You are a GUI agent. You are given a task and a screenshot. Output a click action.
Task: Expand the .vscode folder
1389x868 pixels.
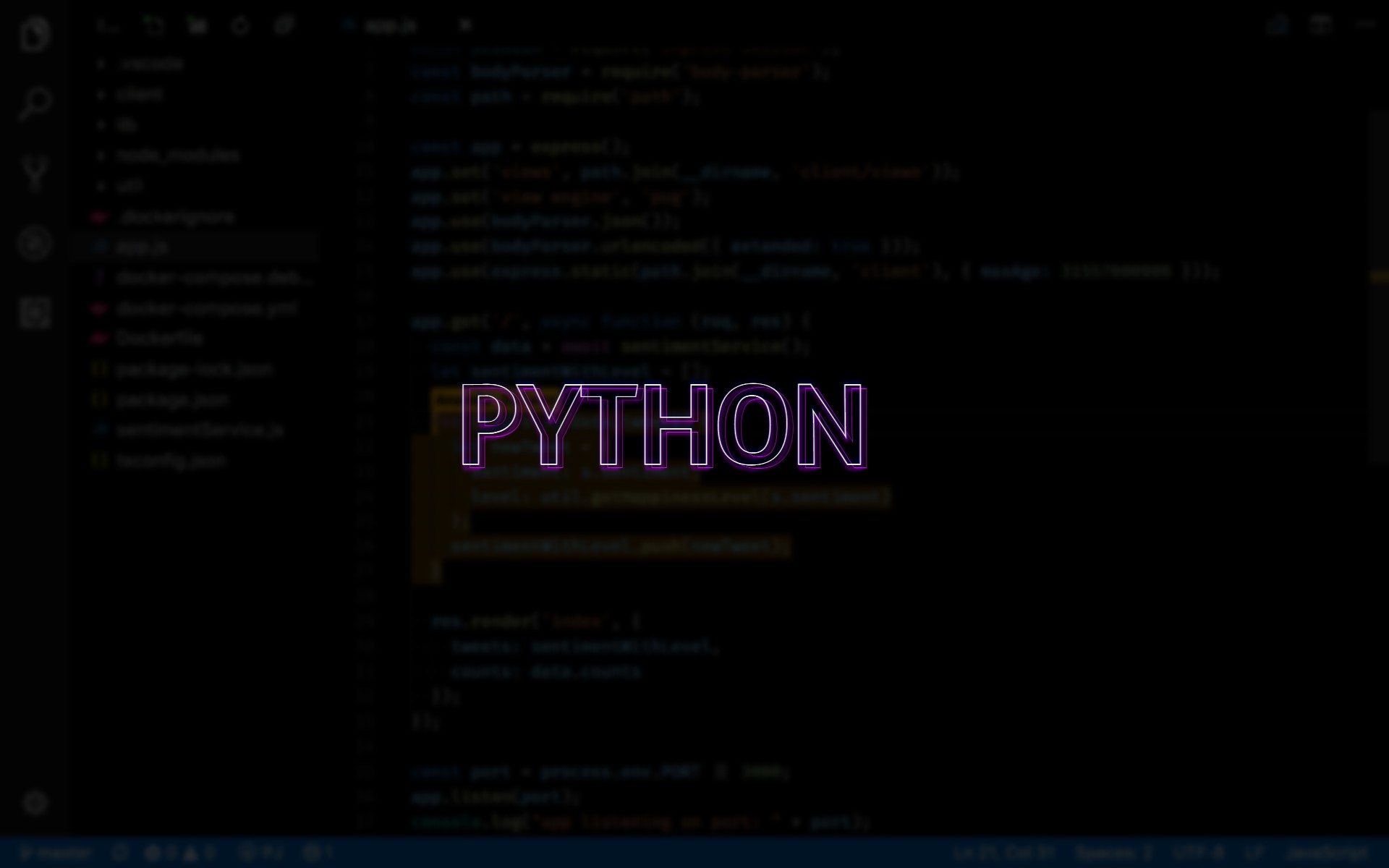coord(151,64)
